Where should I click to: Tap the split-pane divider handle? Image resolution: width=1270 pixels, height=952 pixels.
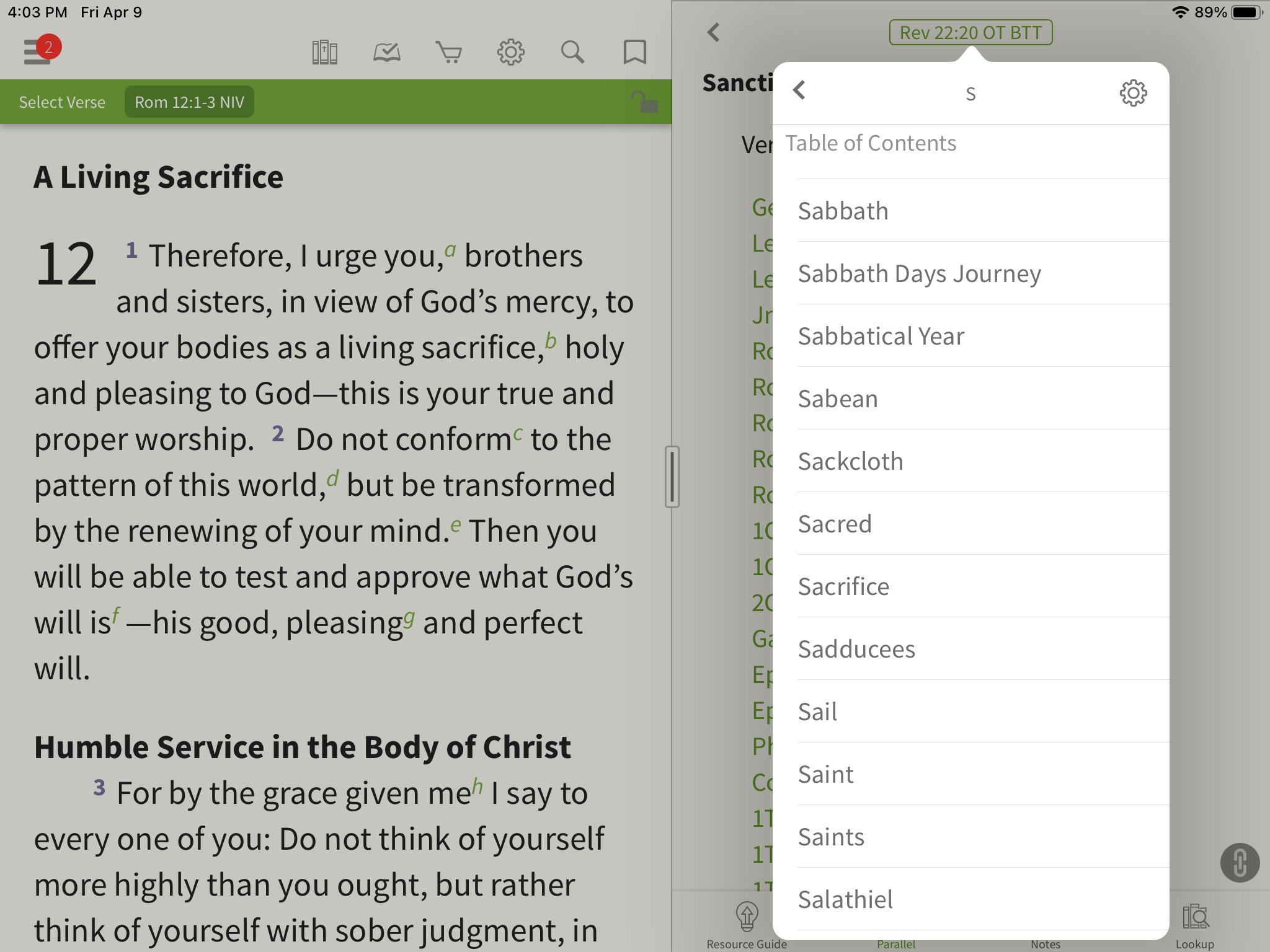point(672,477)
